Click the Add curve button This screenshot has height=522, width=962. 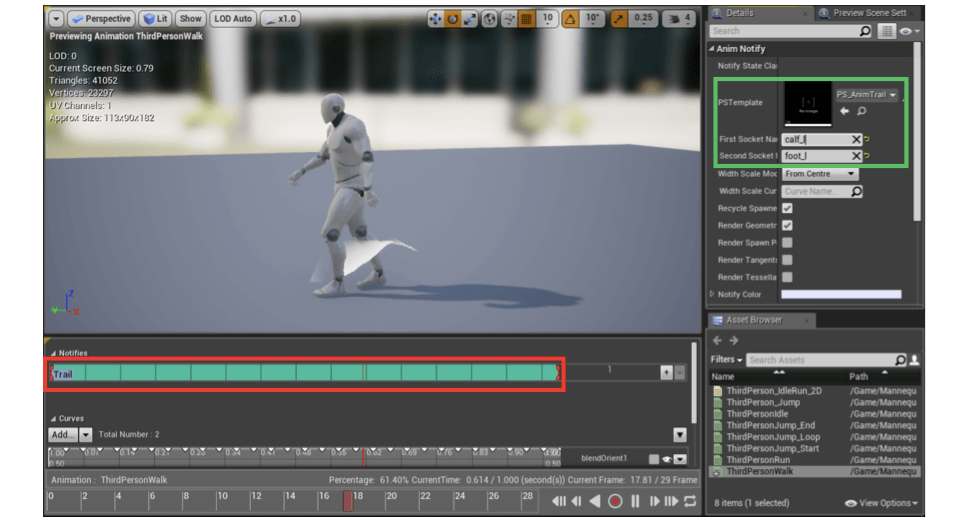63,435
